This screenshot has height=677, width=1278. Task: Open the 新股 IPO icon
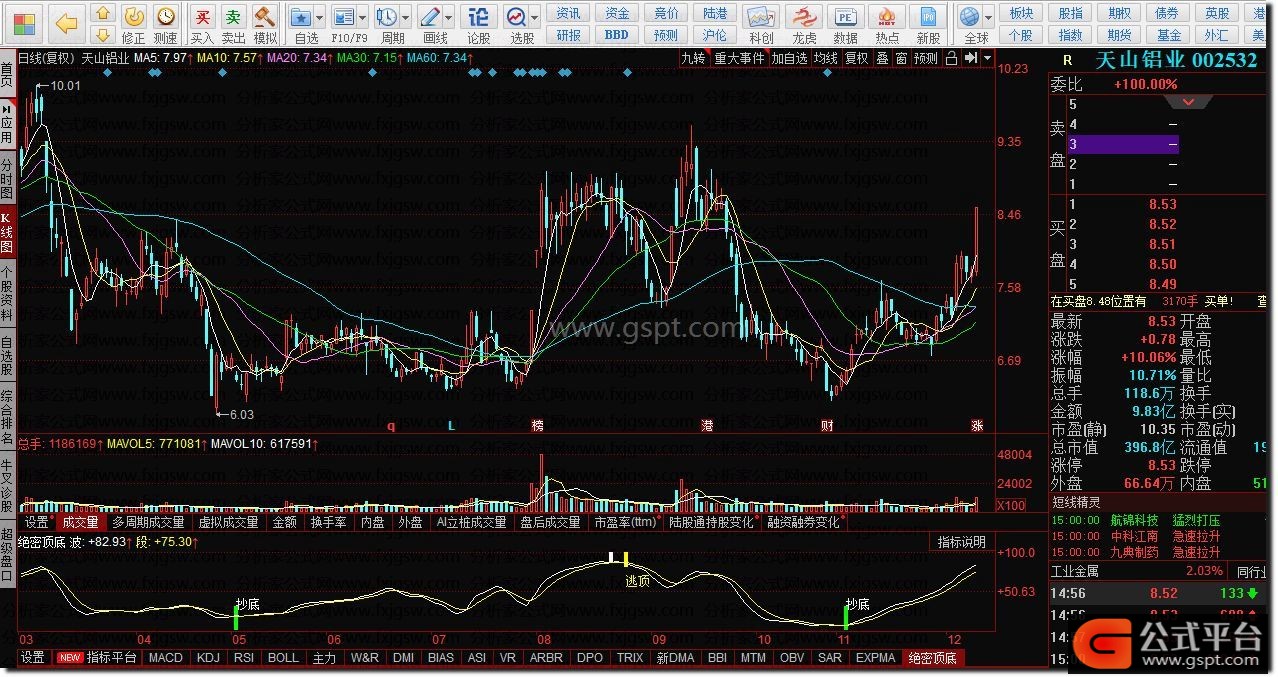[x=929, y=24]
